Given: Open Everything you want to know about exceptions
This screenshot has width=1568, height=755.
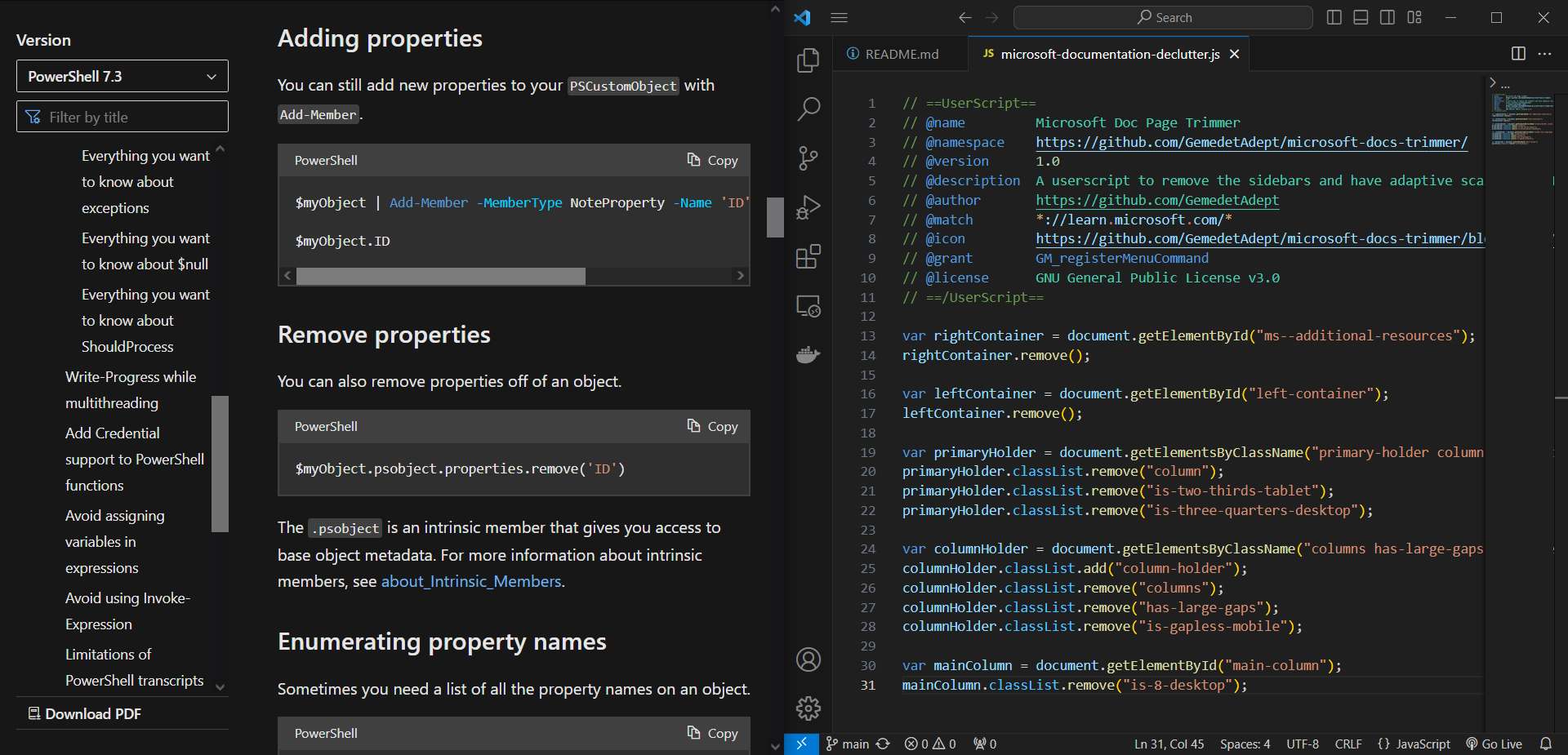Looking at the screenshot, I should coord(145,182).
